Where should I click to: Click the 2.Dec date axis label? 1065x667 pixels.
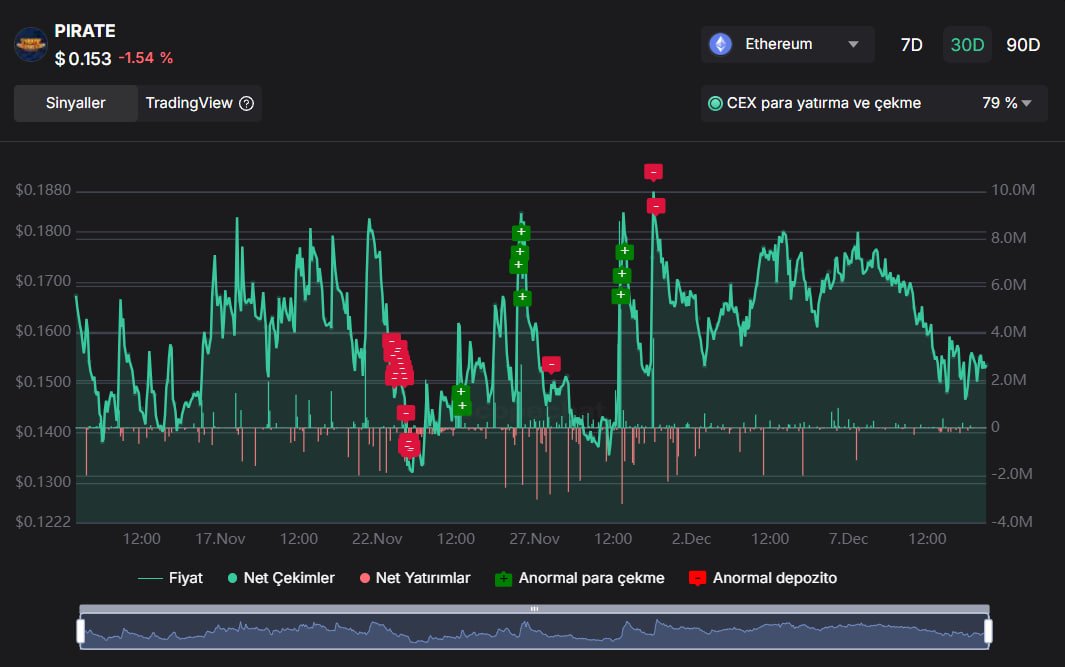(x=691, y=539)
